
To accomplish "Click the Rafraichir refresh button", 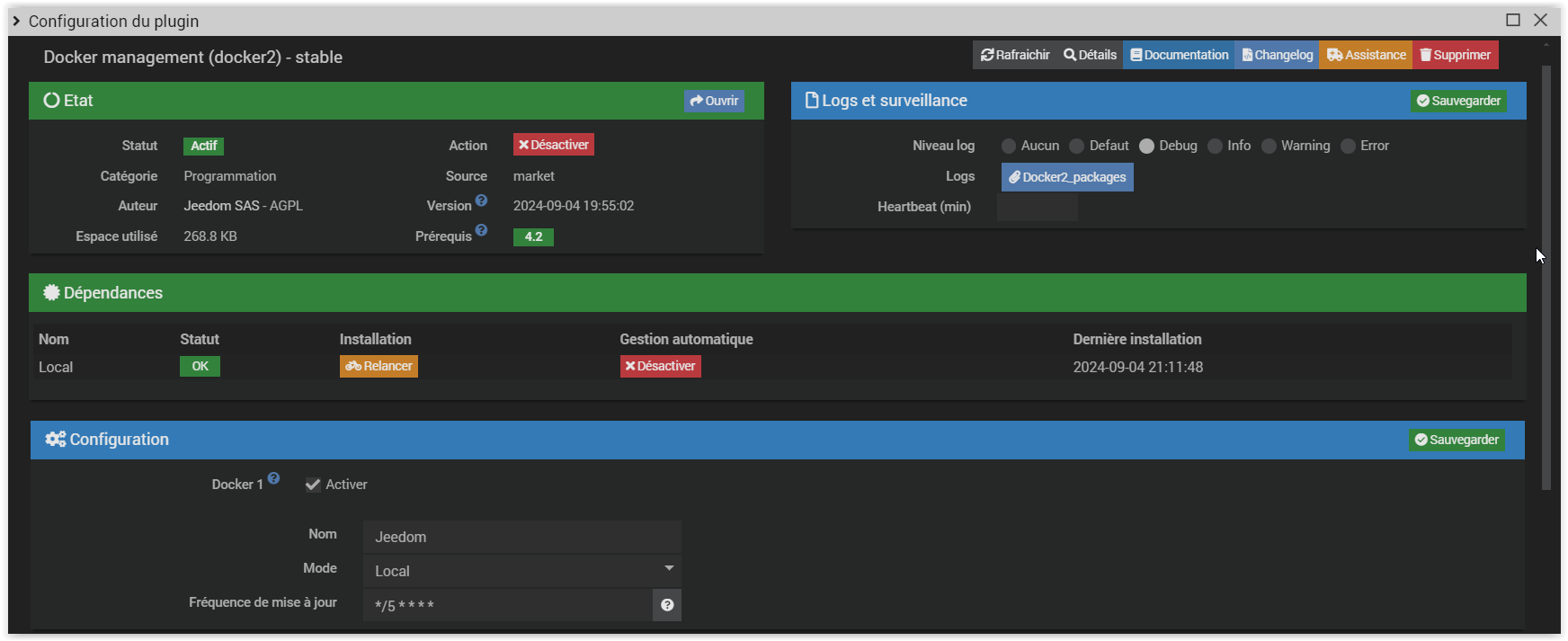I will (1015, 55).
